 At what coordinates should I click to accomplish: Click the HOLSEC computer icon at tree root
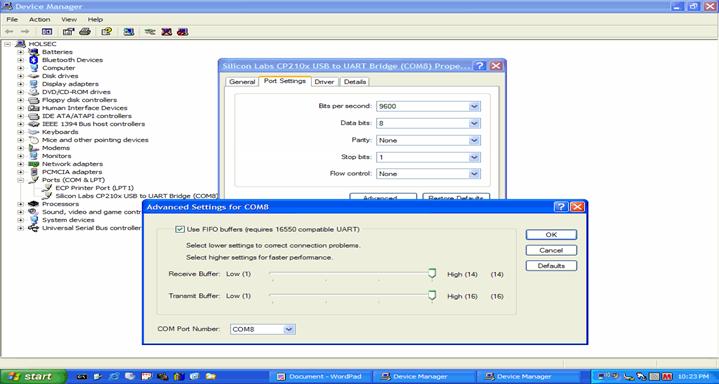(x=20, y=44)
